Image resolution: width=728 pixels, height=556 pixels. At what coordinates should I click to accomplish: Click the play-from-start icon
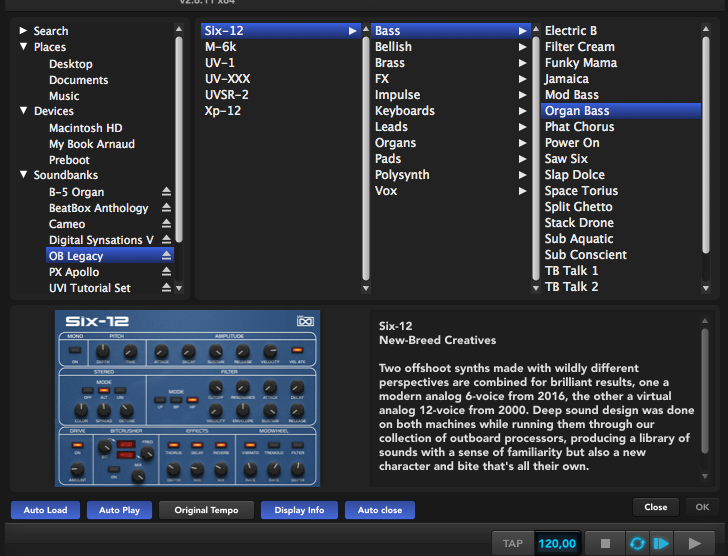tap(661, 543)
